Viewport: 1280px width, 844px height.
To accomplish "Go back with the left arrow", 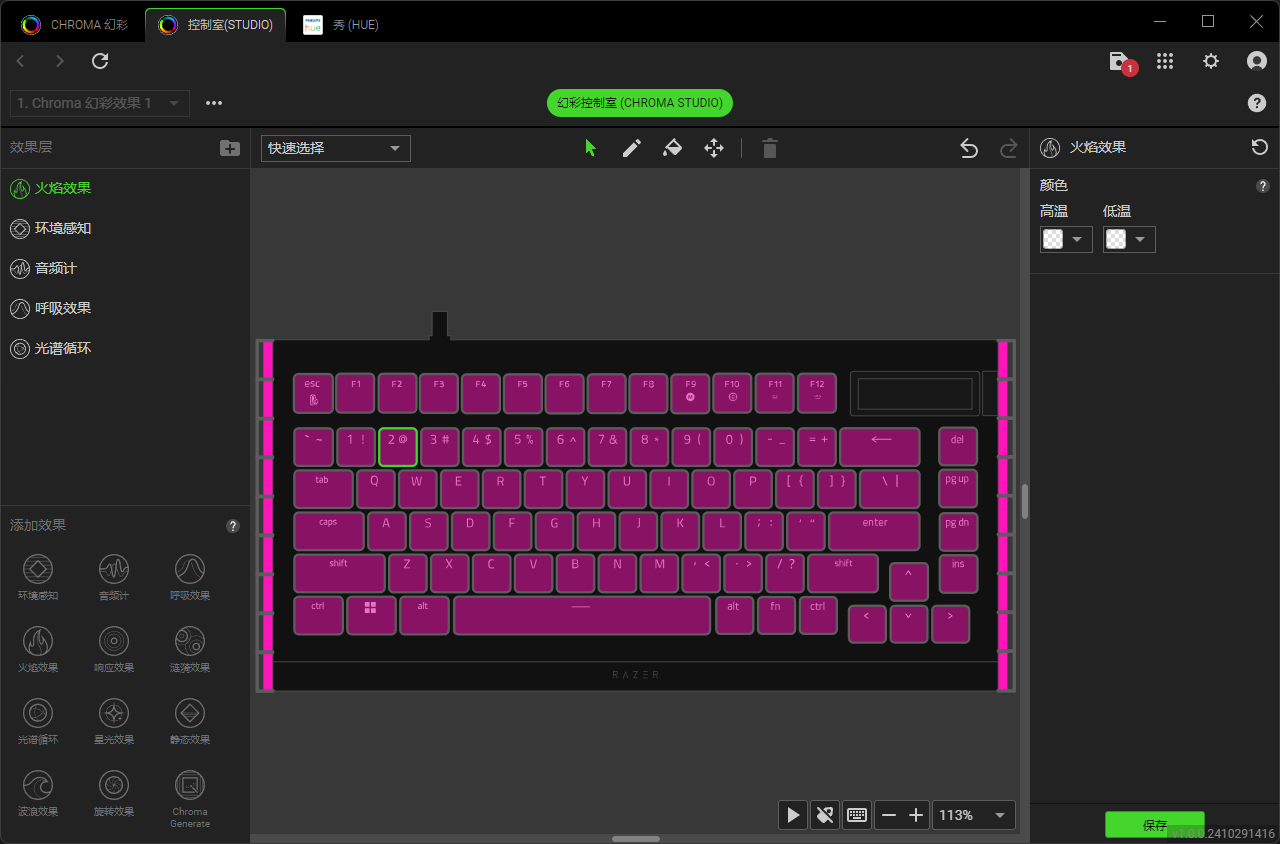I will click(x=20, y=61).
